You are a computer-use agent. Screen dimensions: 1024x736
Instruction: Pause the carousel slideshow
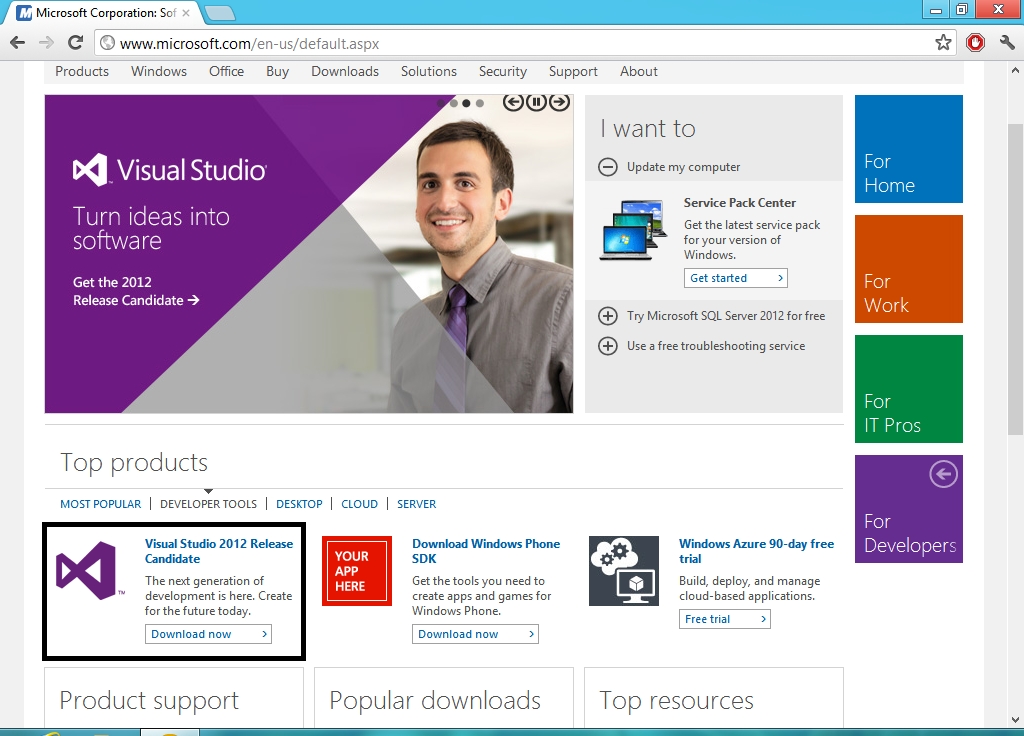(536, 102)
